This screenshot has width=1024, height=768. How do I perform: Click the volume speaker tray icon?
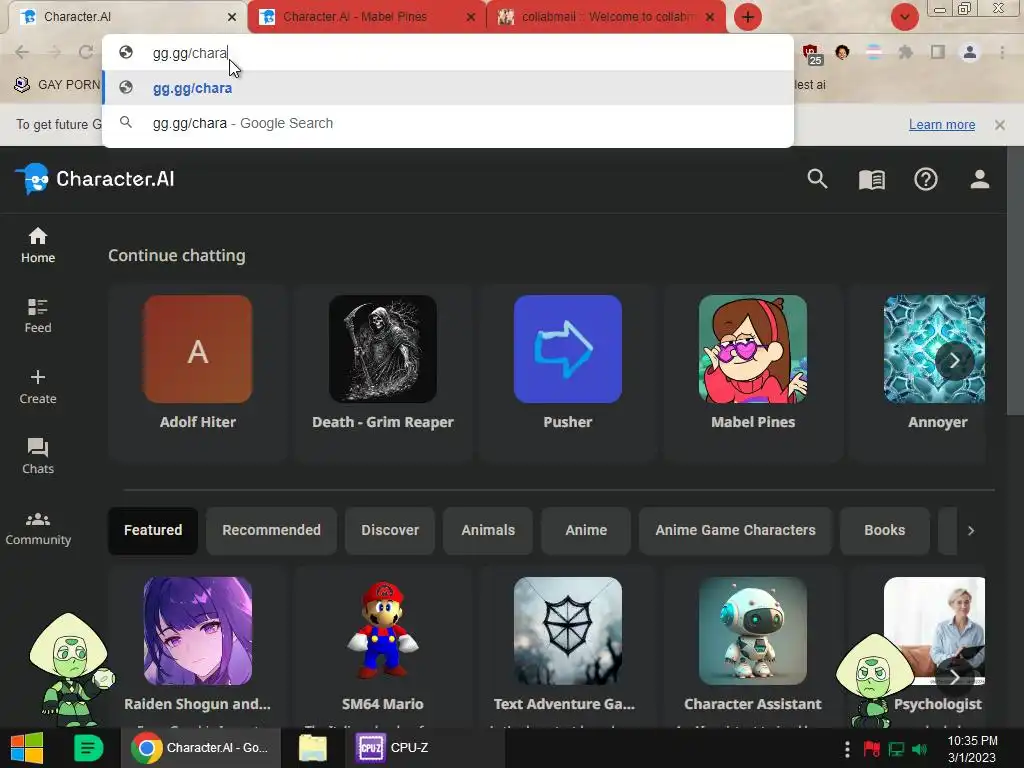click(x=920, y=750)
